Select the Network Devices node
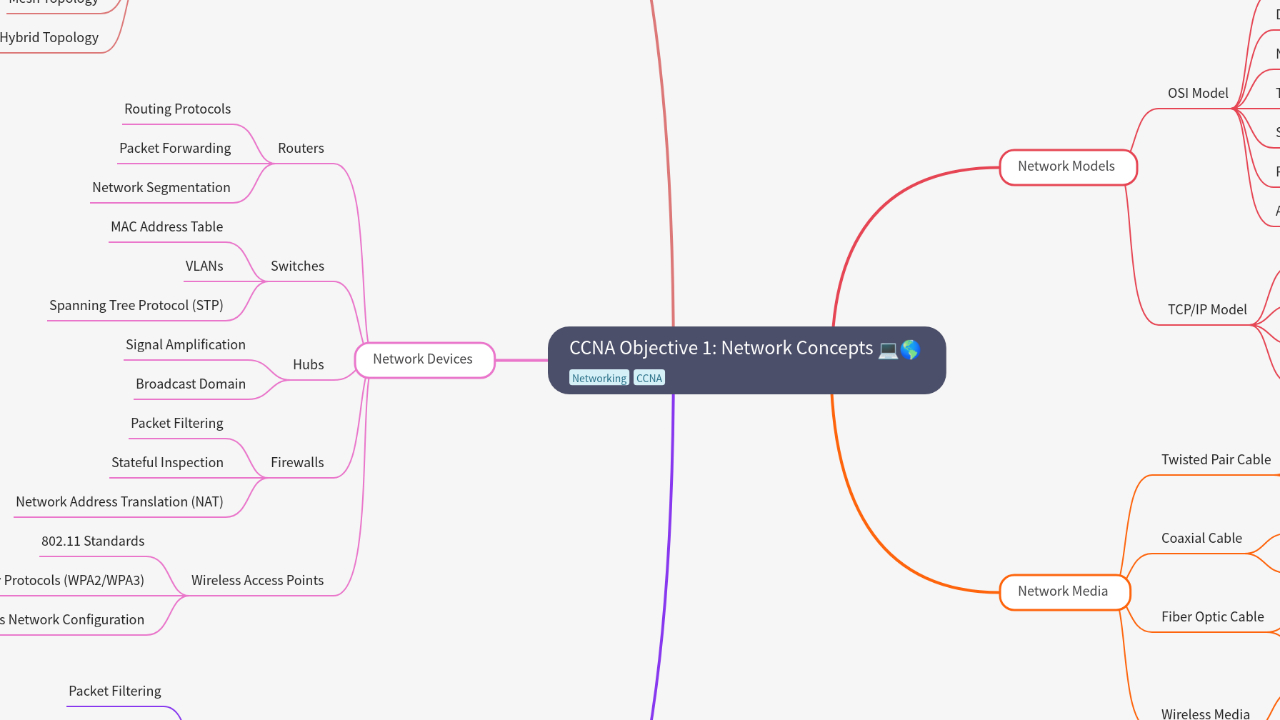 tap(424, 359)
